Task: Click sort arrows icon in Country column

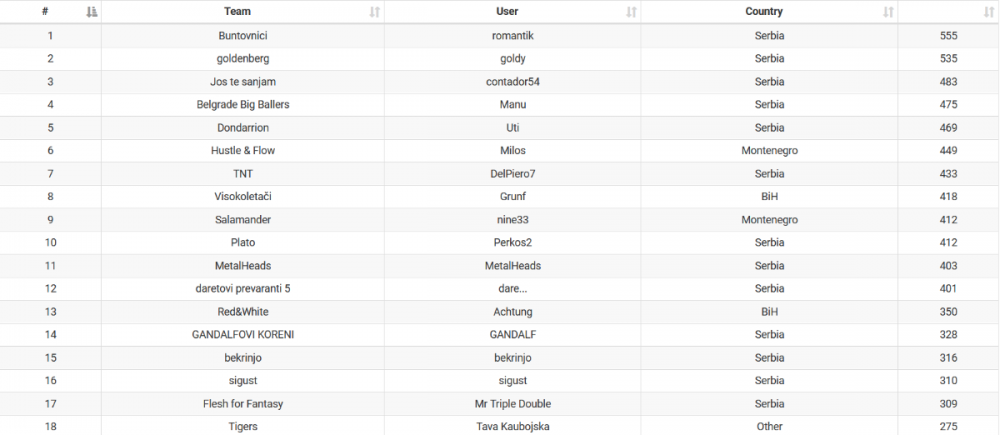Action: point(888,12)
